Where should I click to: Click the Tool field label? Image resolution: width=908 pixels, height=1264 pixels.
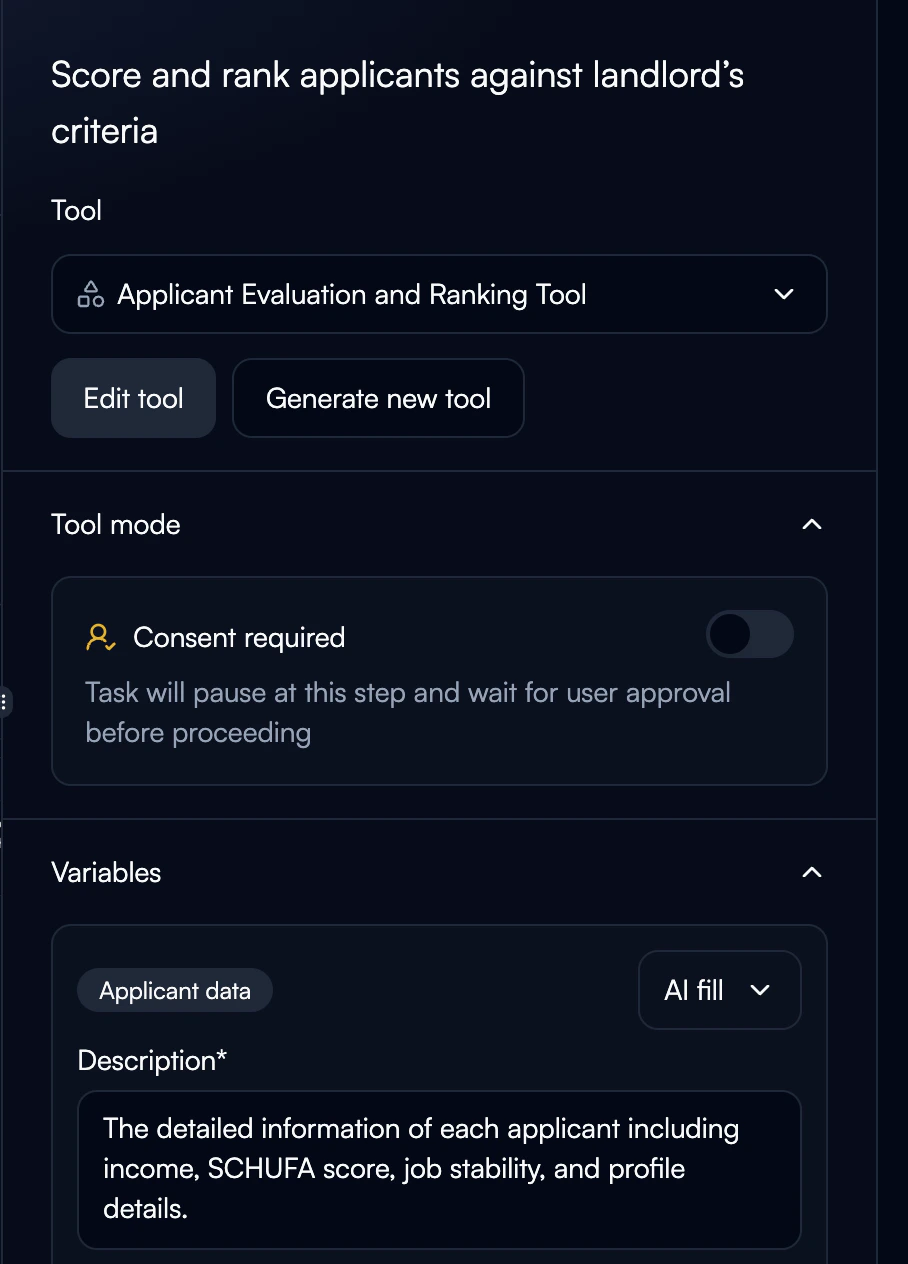tap(77, 210)
